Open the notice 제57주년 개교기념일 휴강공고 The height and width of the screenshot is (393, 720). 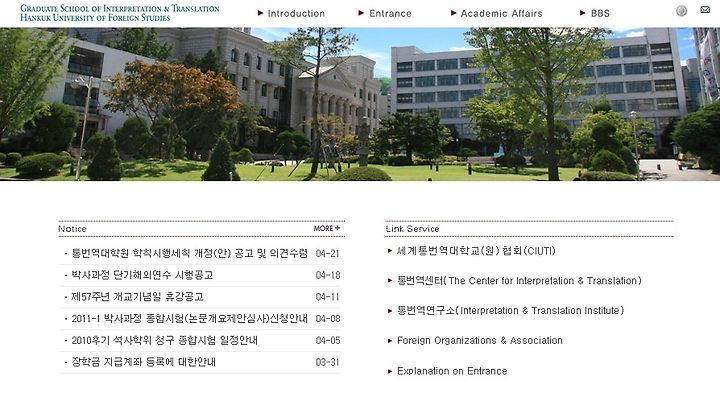(x=137, y=297)
